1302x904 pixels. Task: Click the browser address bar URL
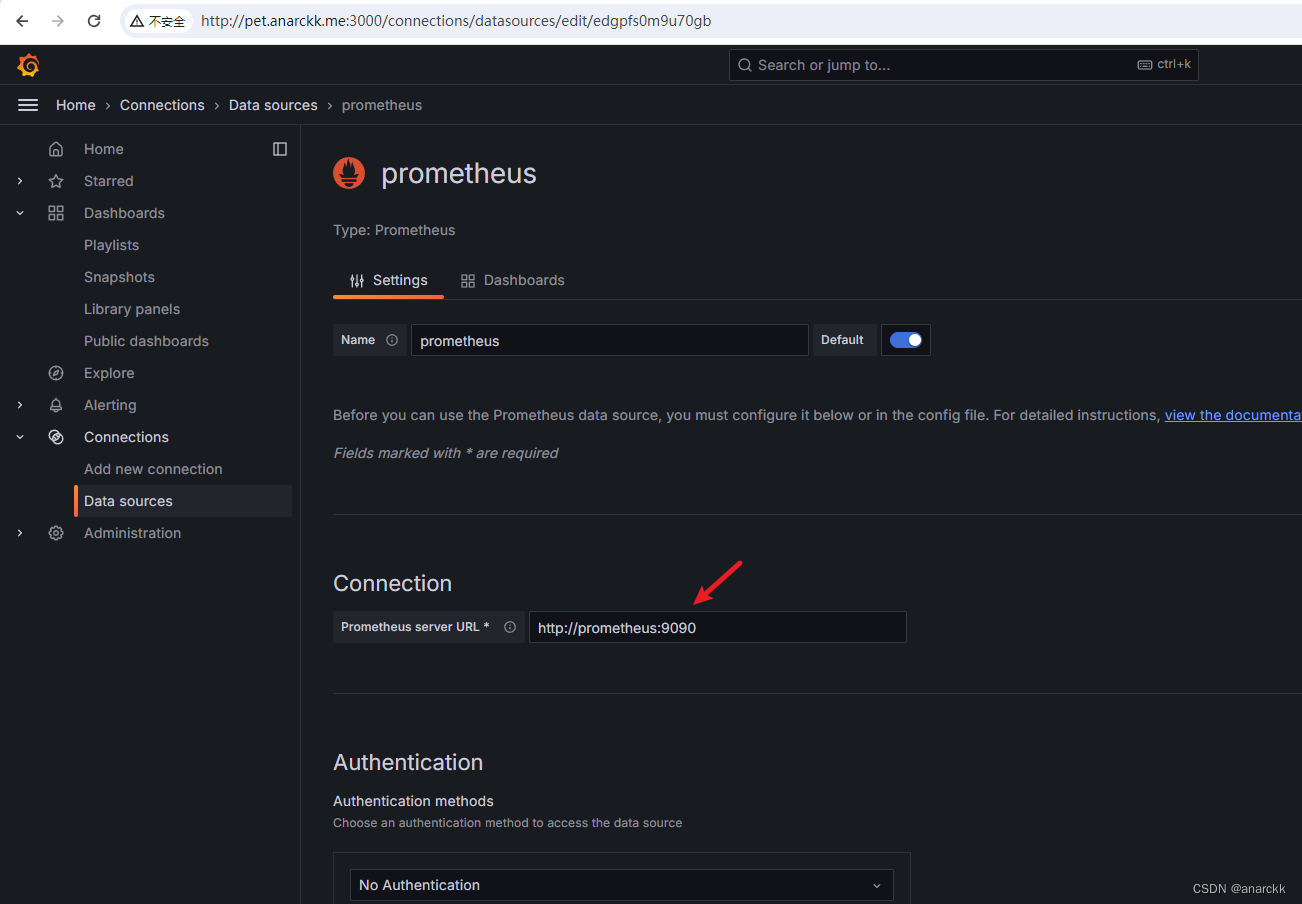coord(456,21)
